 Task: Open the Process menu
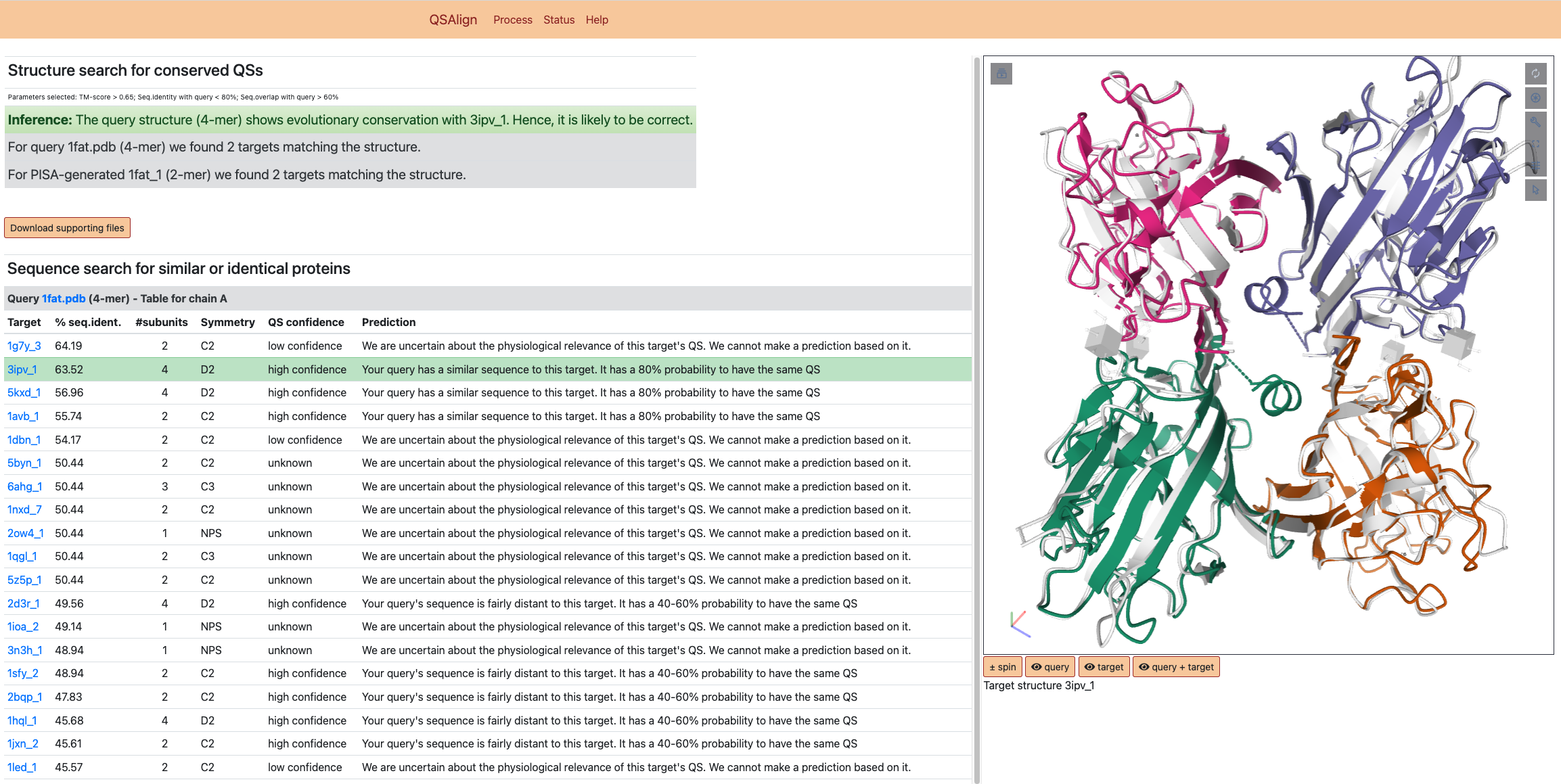pyautogui.click(x=512, y=20)
